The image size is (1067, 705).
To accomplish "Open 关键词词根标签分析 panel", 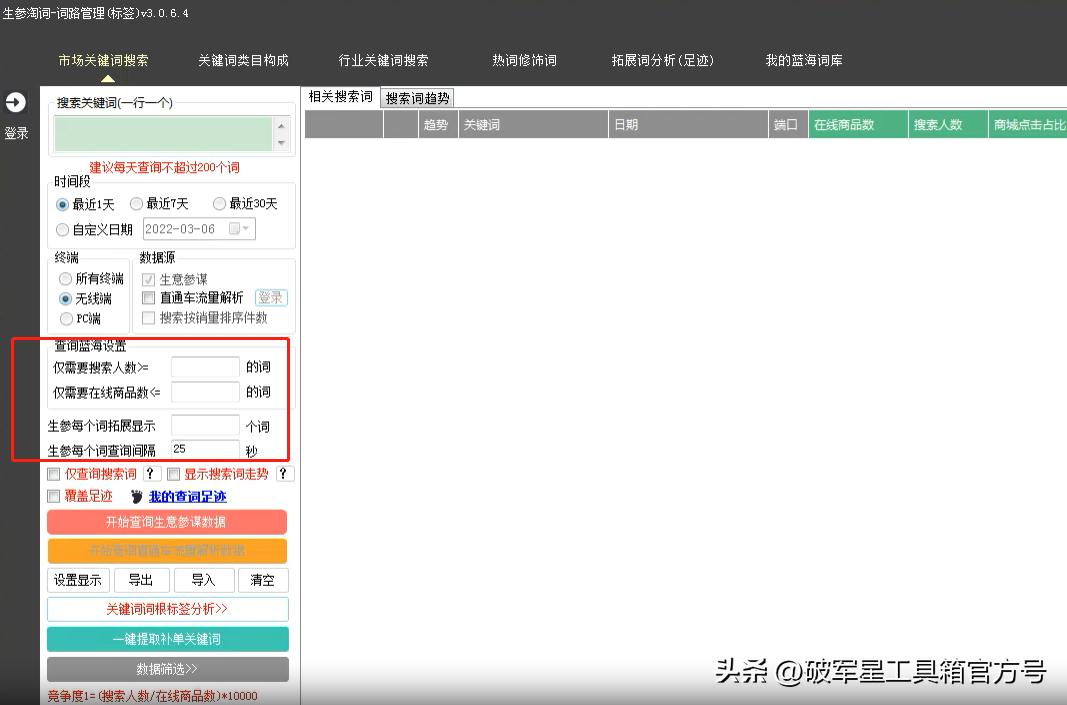I will (167, 608).
